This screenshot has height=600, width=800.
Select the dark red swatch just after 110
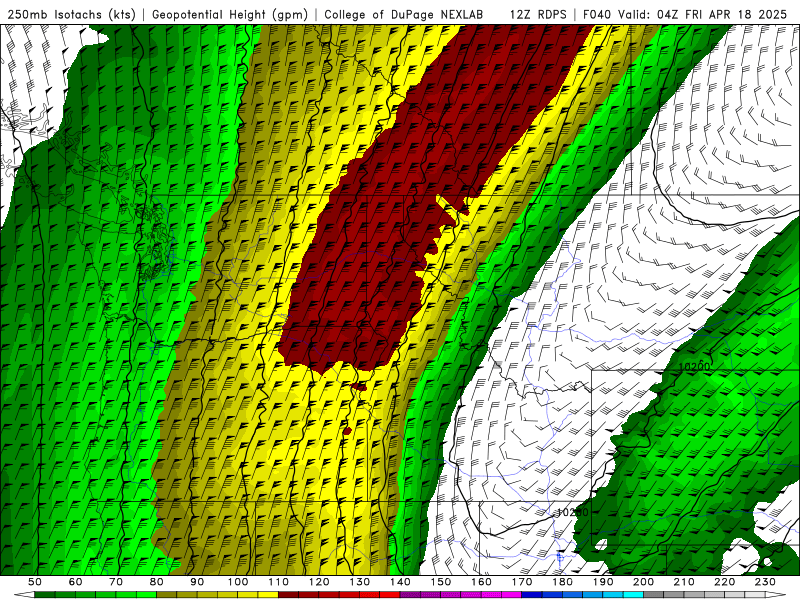point(288,594)
